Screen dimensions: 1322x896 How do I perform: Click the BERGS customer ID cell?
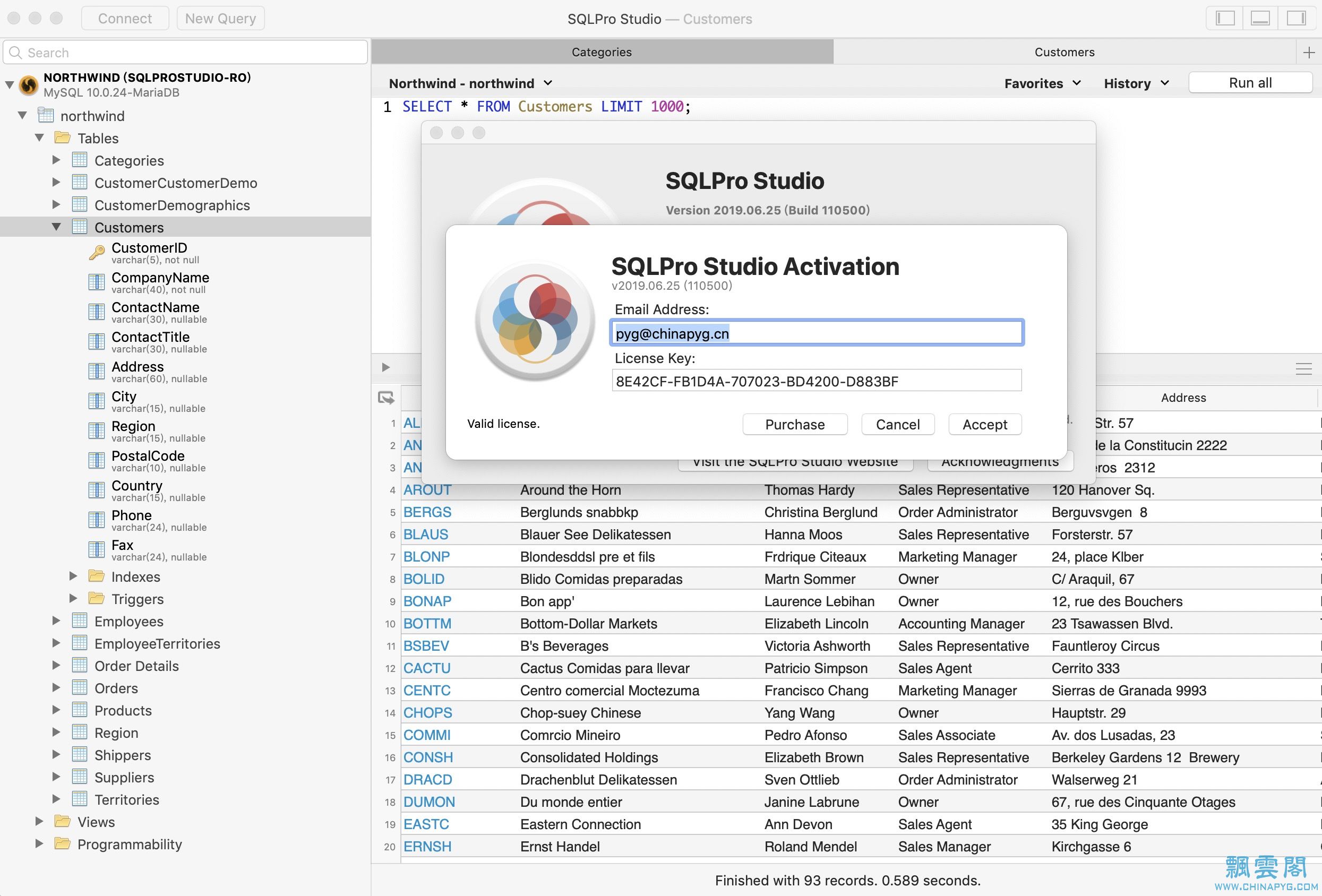pos(427,512)
